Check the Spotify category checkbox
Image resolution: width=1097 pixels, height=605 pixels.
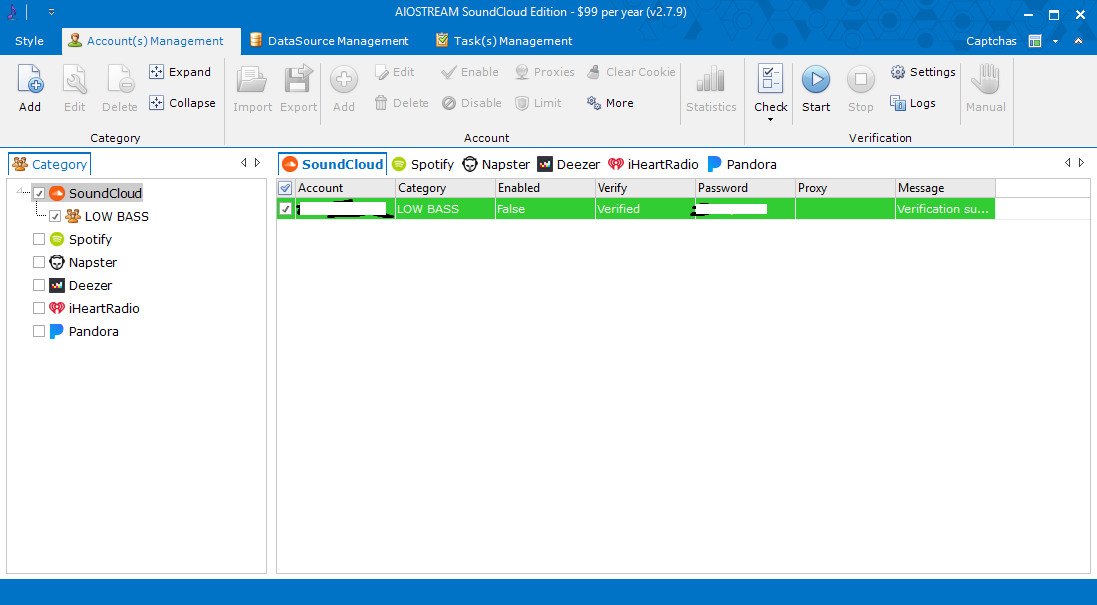click(39, 240)
